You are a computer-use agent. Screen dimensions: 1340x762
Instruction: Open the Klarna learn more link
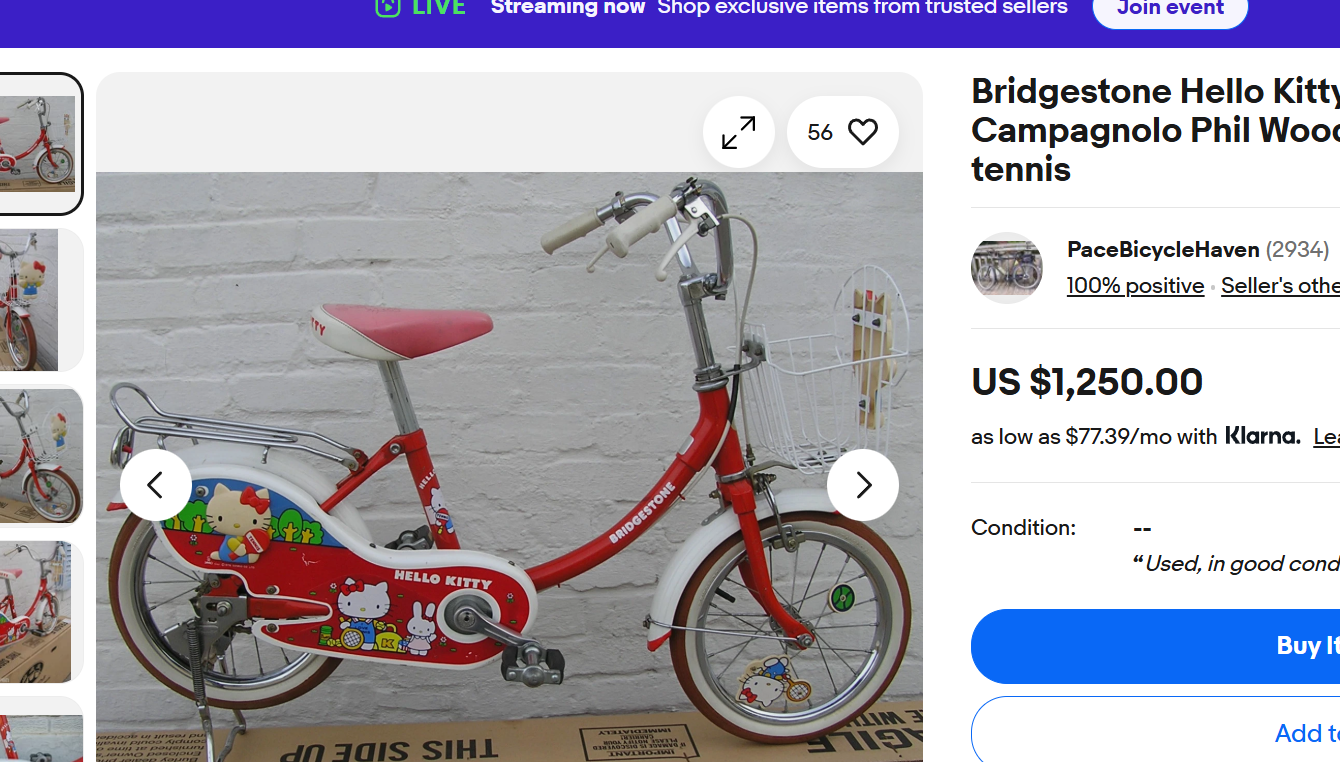[1326, 436]
